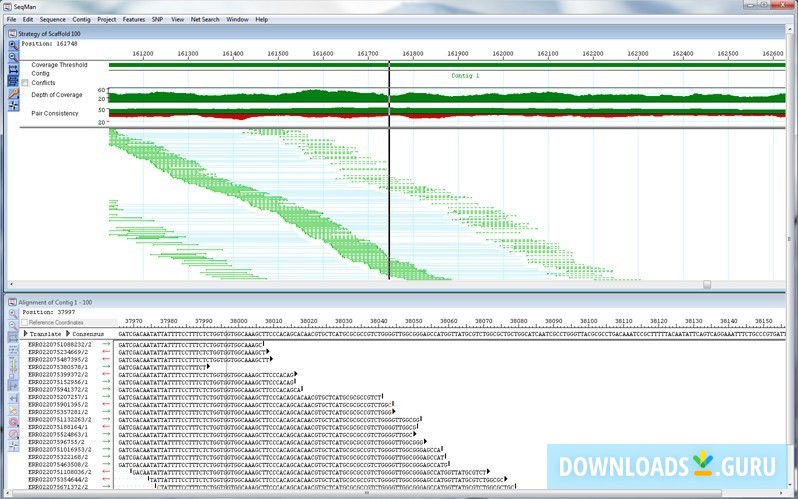The image size is (798, 499).
Task: Click the Strategy view horizontal scrollbar thumb
Action: click(707, 284)
